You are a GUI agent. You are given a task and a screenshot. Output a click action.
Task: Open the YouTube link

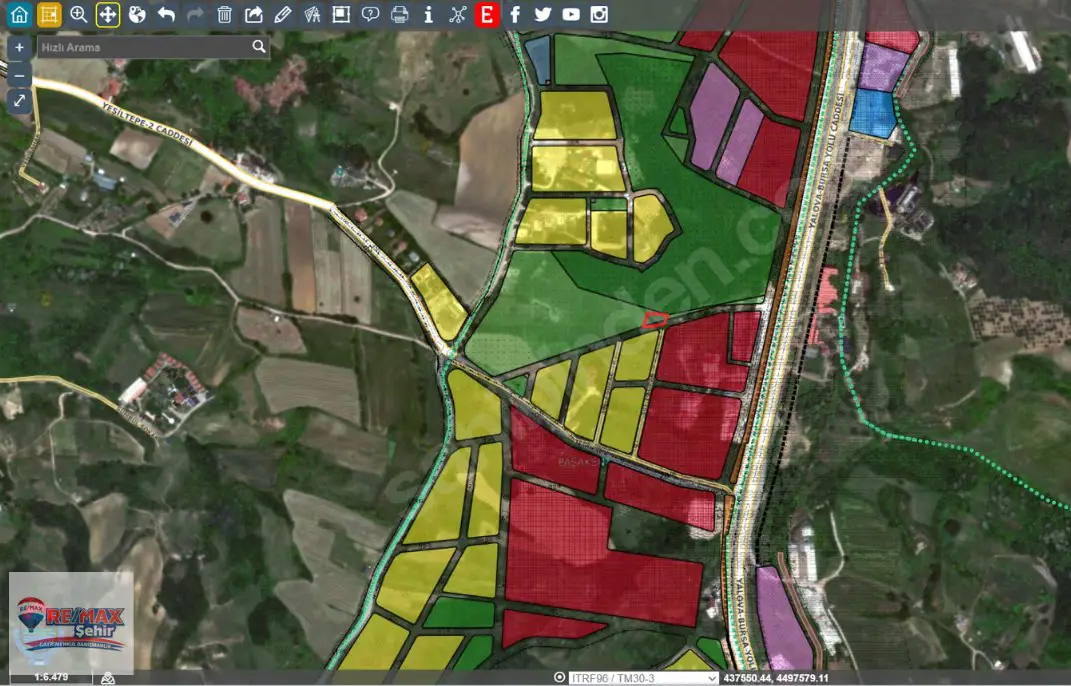click(570, 14)
